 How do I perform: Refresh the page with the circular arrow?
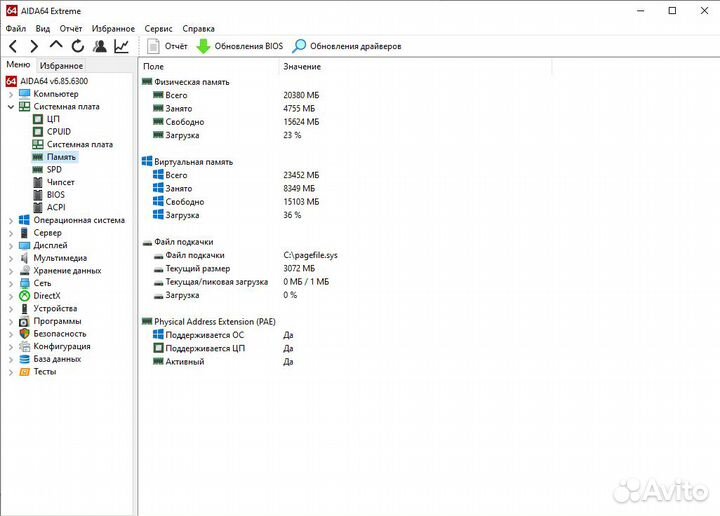(x=78, y=46)
